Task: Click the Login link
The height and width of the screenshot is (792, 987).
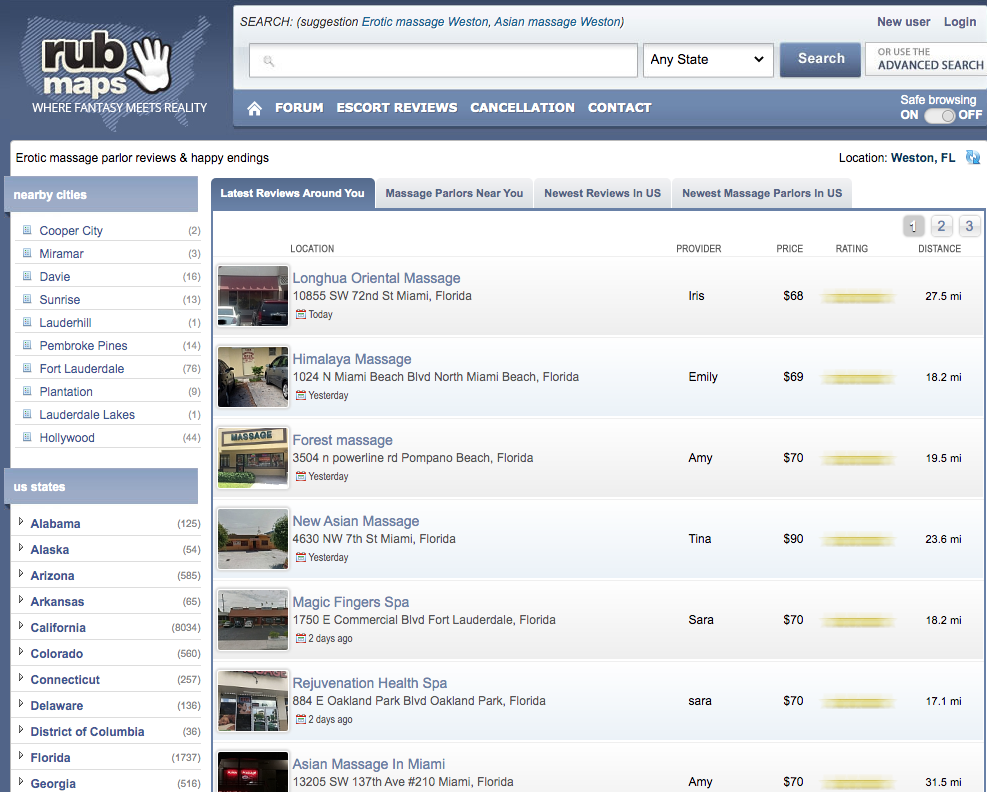Action: (959, 22)
